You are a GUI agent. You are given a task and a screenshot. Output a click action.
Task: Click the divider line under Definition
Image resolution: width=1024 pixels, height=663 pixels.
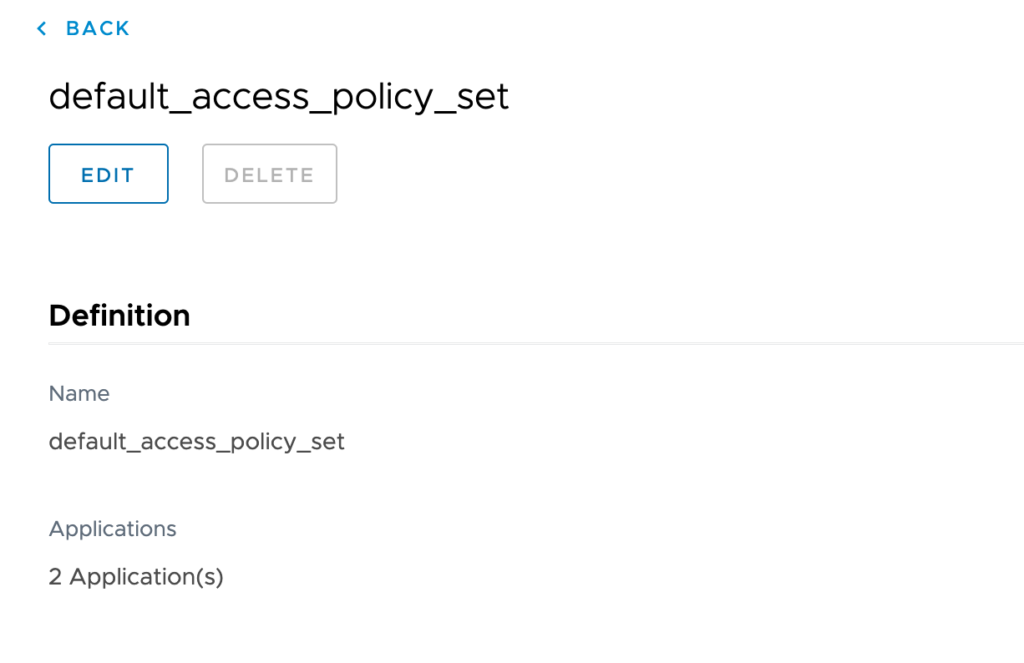pyautogui.click(x=535, y=344)
